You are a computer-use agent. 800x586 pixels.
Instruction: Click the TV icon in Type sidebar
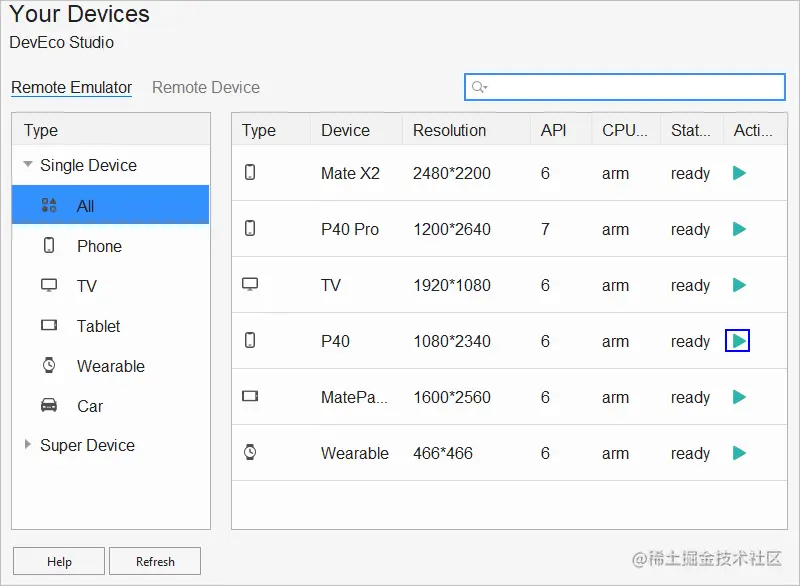(x=49, y=285)
